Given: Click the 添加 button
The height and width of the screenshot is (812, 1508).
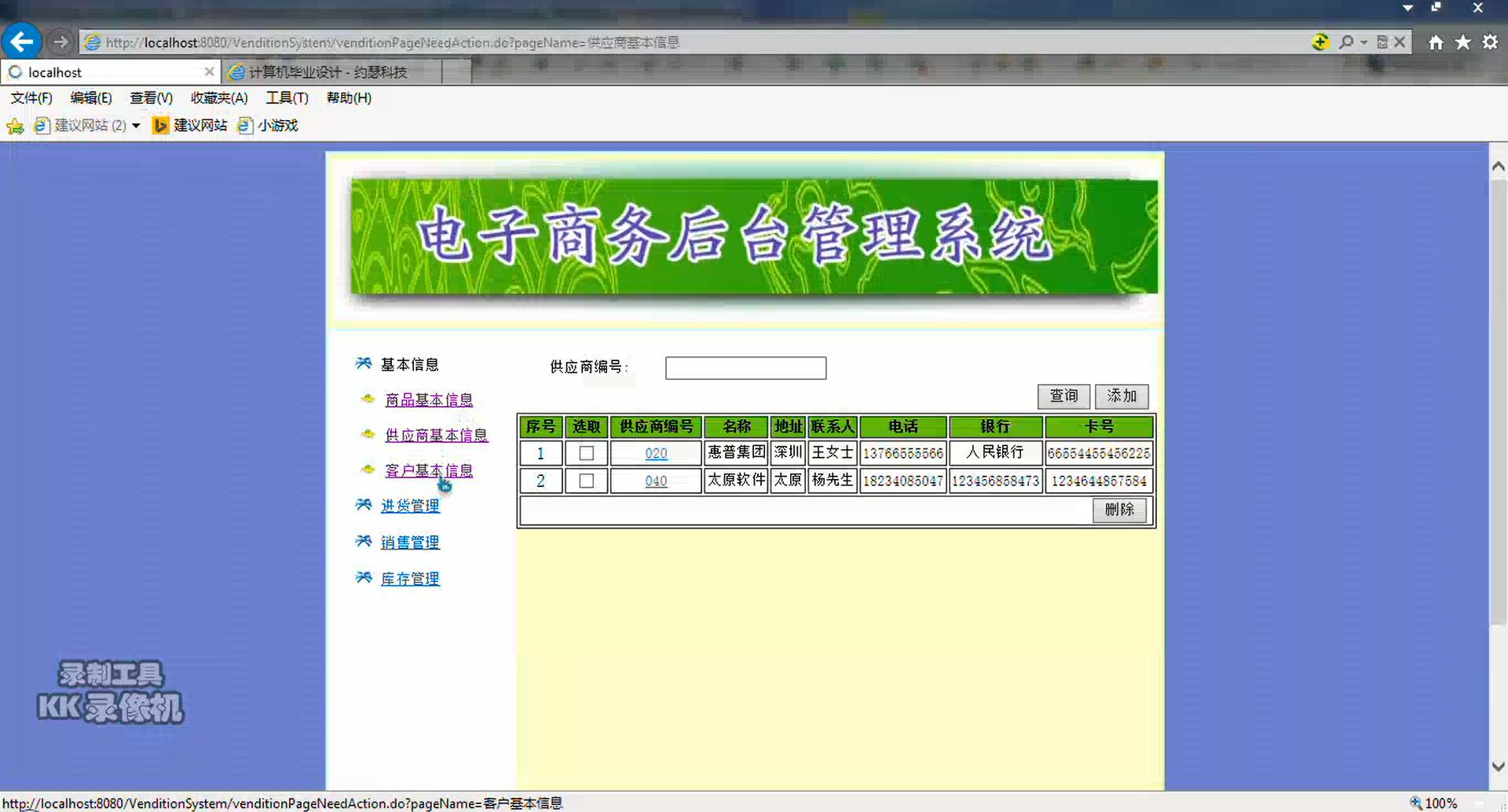Looking at the screenshot, I should tap(1122, 396).
